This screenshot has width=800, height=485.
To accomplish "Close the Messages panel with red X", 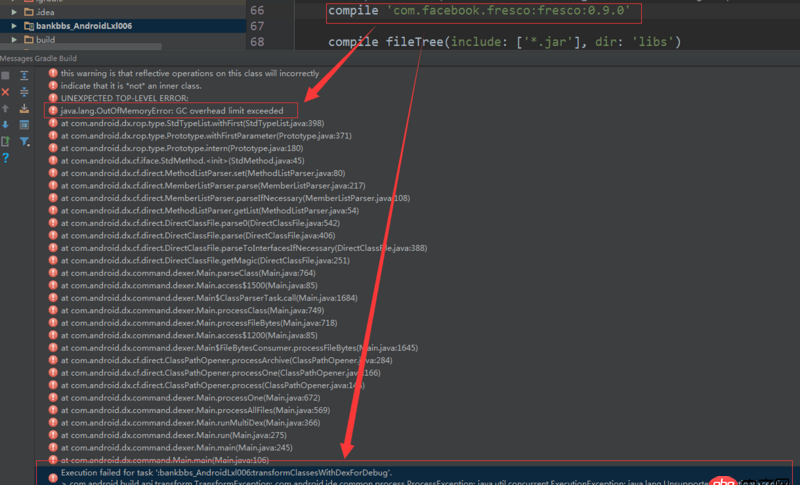I will 5,92.
